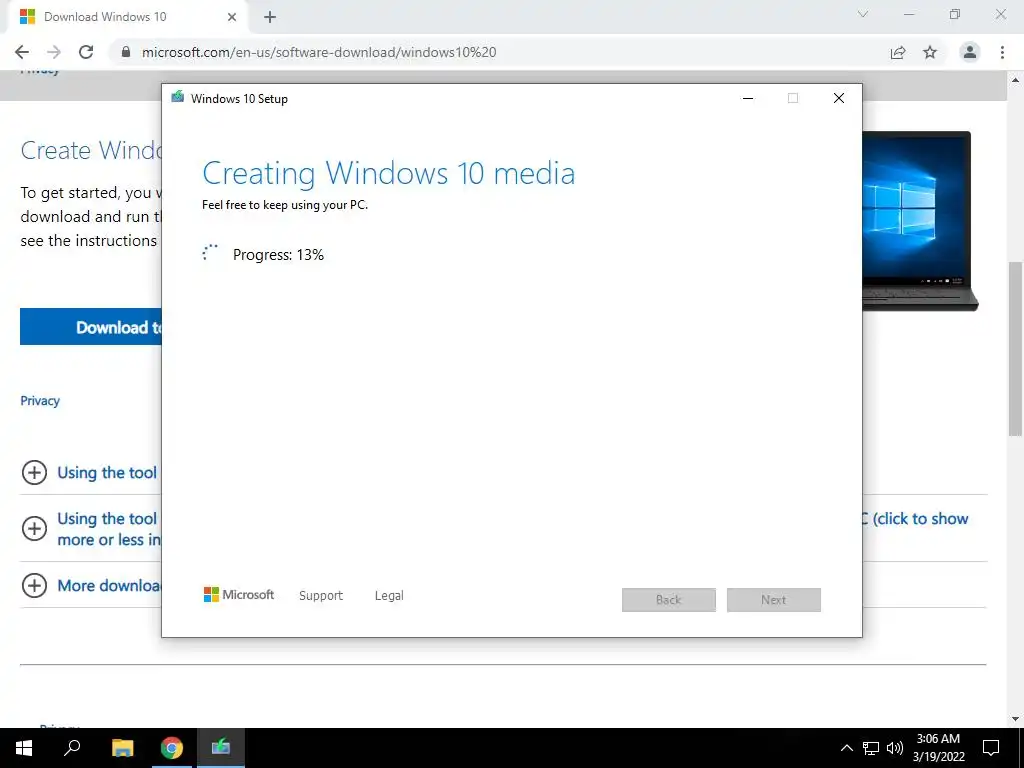Open a new tab with the plus button
The width and height of the screenshot is (1024, 768).
(x=270, y=17)
